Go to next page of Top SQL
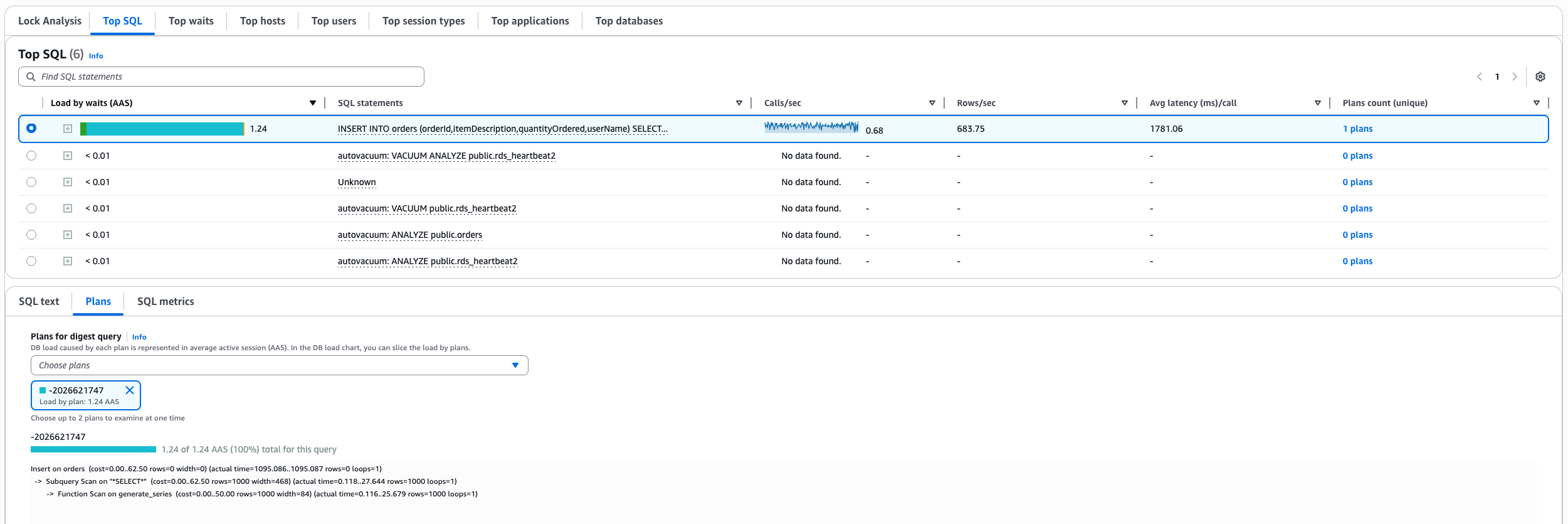This screenshot has height=524, width=1568. tap(1515, 77)
